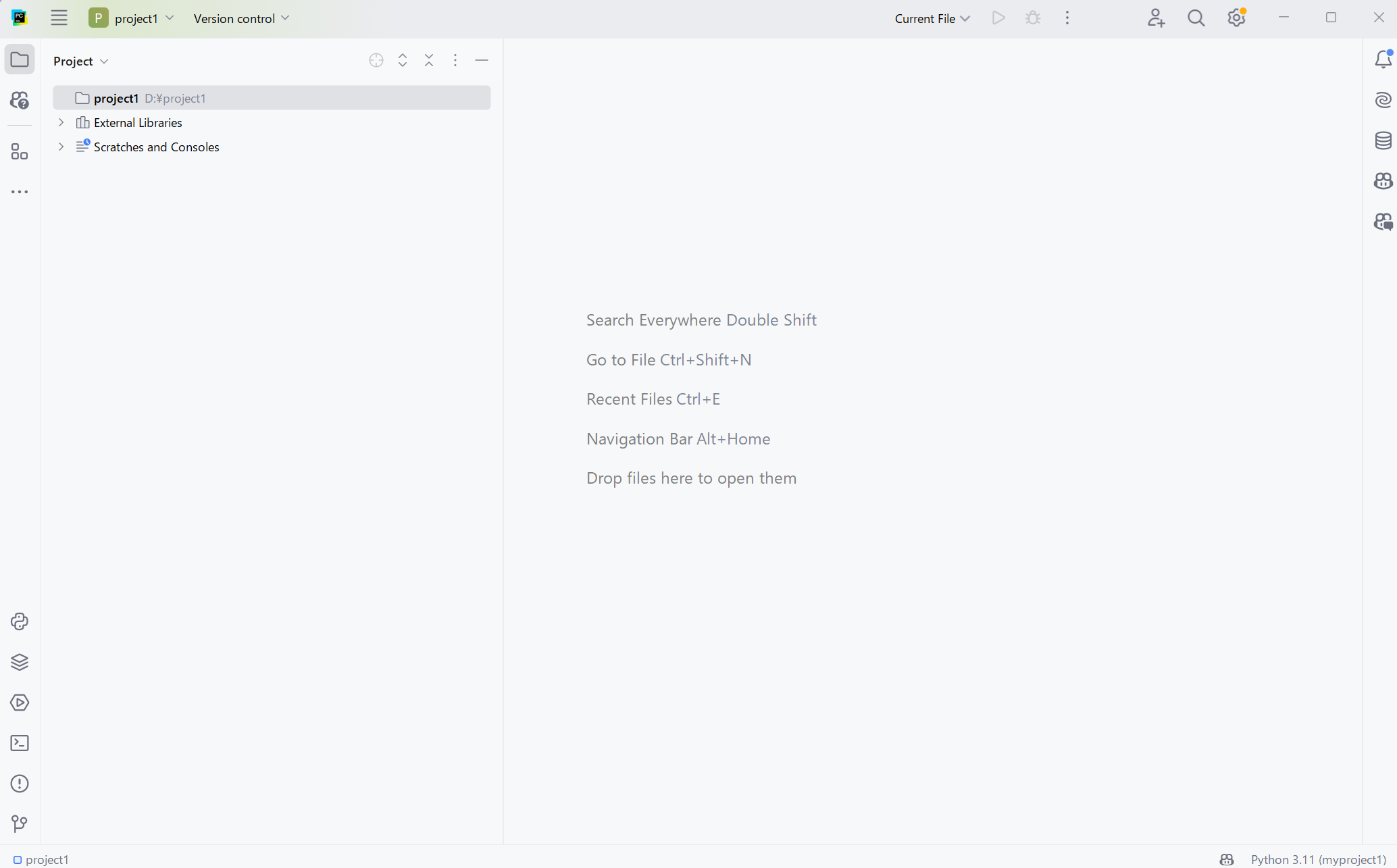The height and width of the screenshot is (868, 1397).
Task: Hide the Project panel with minimize dash
Action: tap(482, 61)
